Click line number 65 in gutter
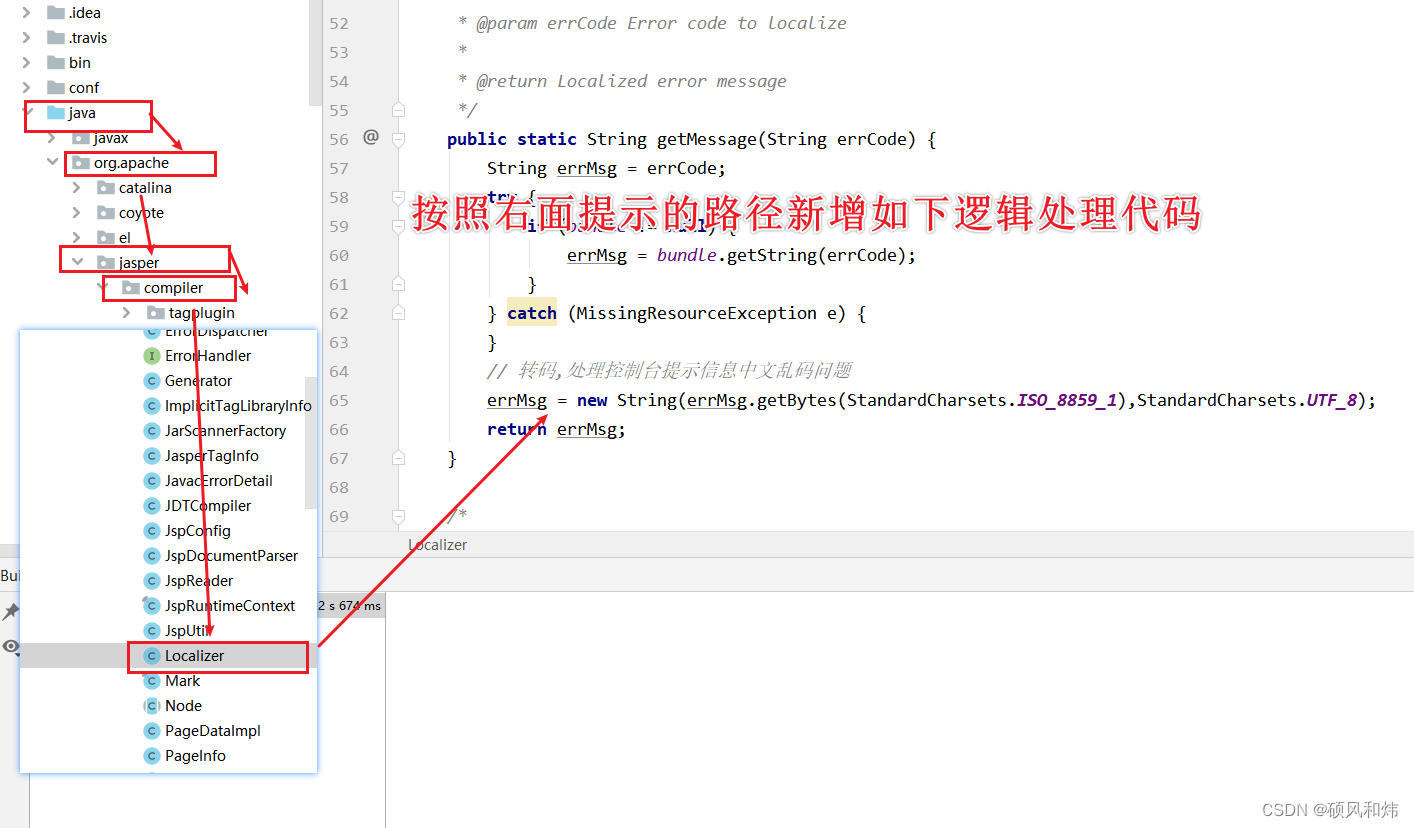Image resolution: width=1414 pixels, height=828 pixels. (338, 400)
